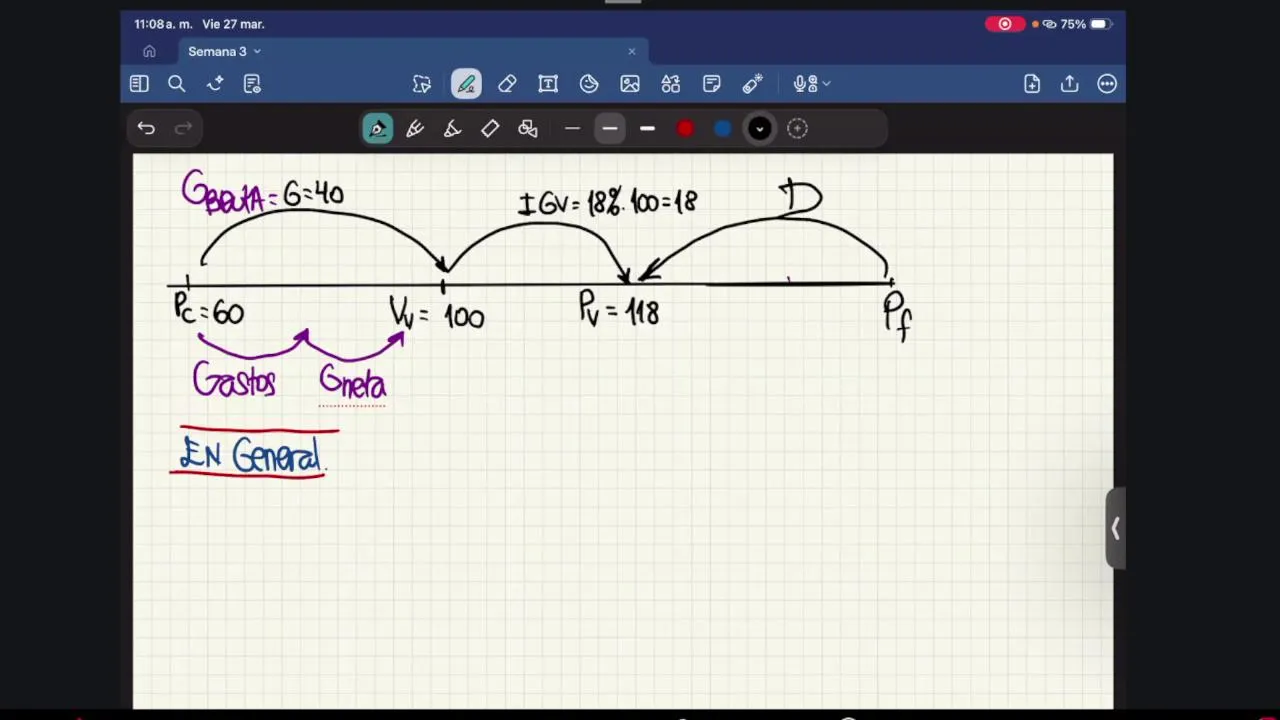Viewport: 1280px width, 720px height.
Task: Select the medium stroke width
Action: (x=610, y=128)
